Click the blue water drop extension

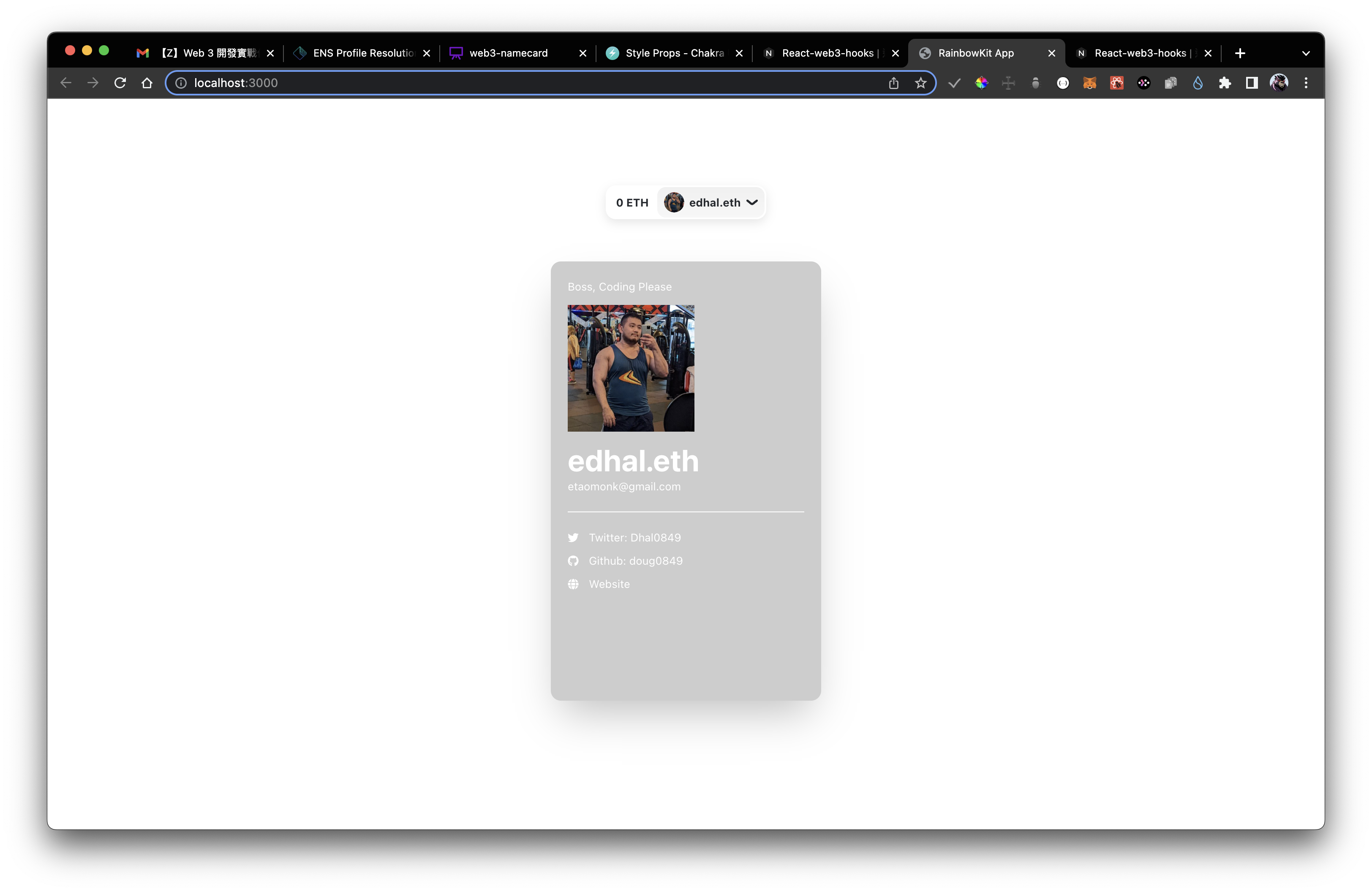1197,83
